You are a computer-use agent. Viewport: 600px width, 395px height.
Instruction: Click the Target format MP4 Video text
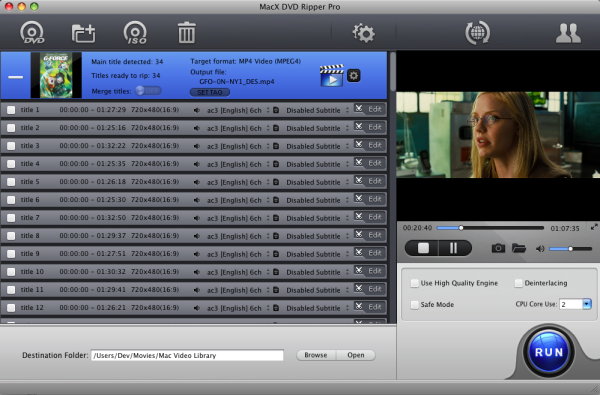coord(245,61)
